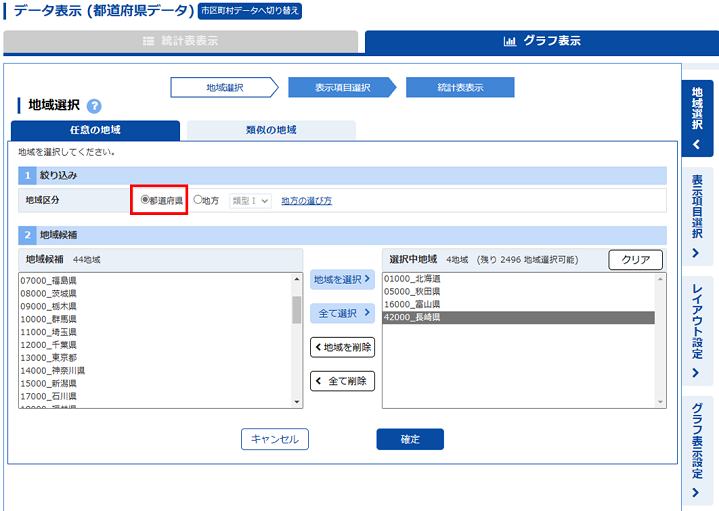
Task: Click 市区町村データへ切り替え button
Action: (x=249, y=11)
